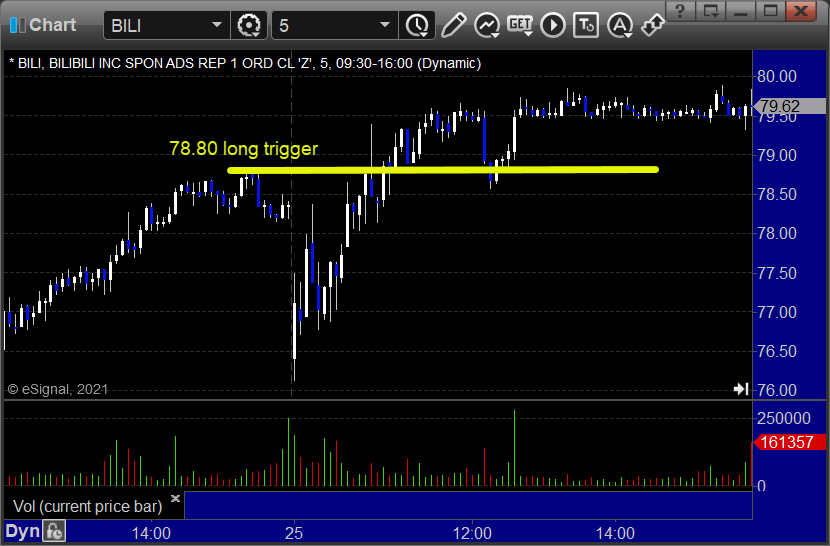Image resolution: width=830 pixels, height=546 pixels.
Task: Open the text tool icon
Action: [586, 25]
